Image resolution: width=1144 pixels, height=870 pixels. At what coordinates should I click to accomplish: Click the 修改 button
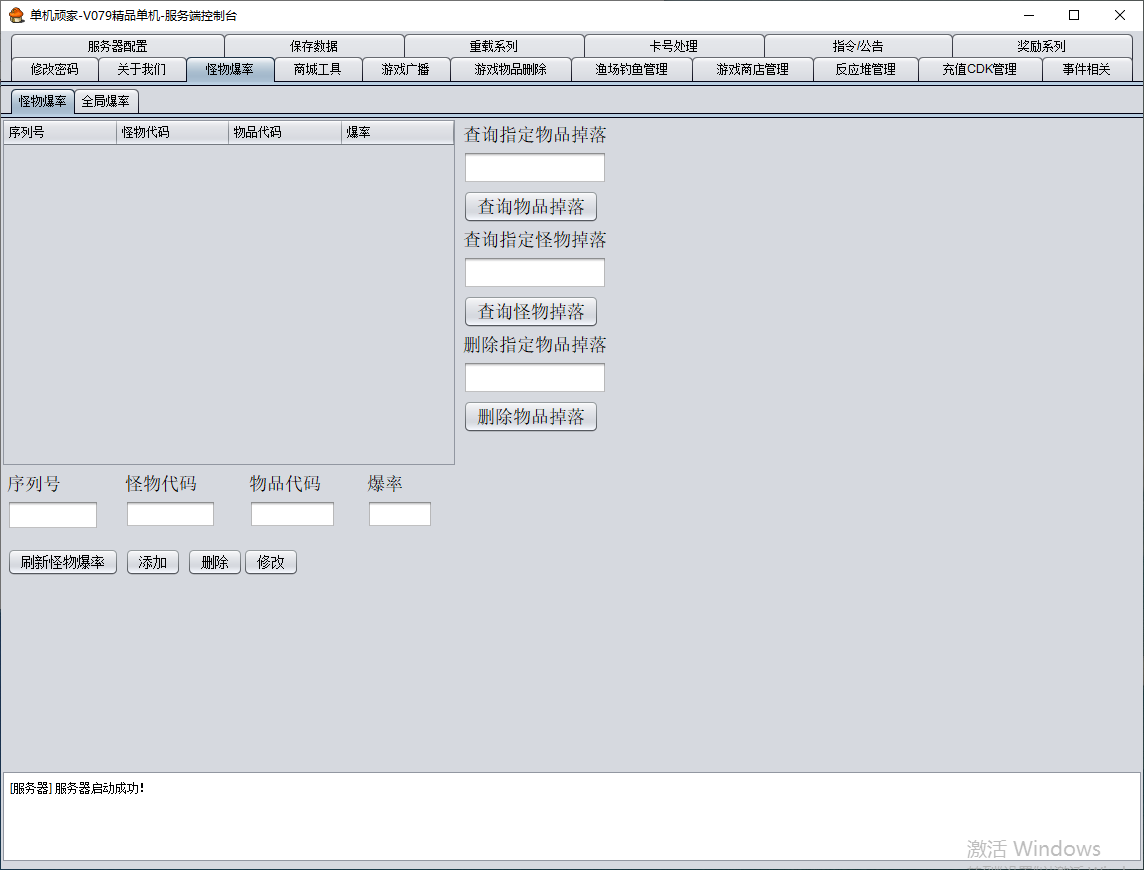point(271,562)
